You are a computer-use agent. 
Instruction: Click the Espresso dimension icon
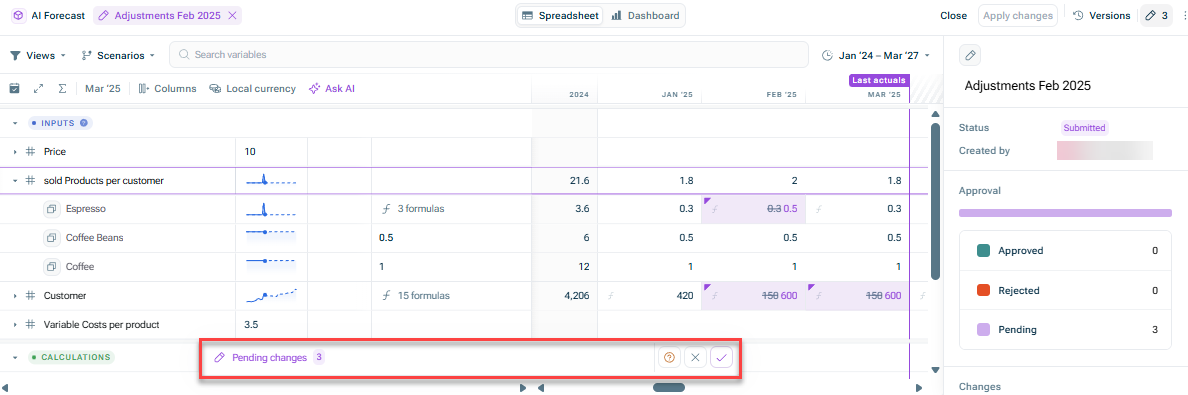pyautogui.click(x=52, y=208)
